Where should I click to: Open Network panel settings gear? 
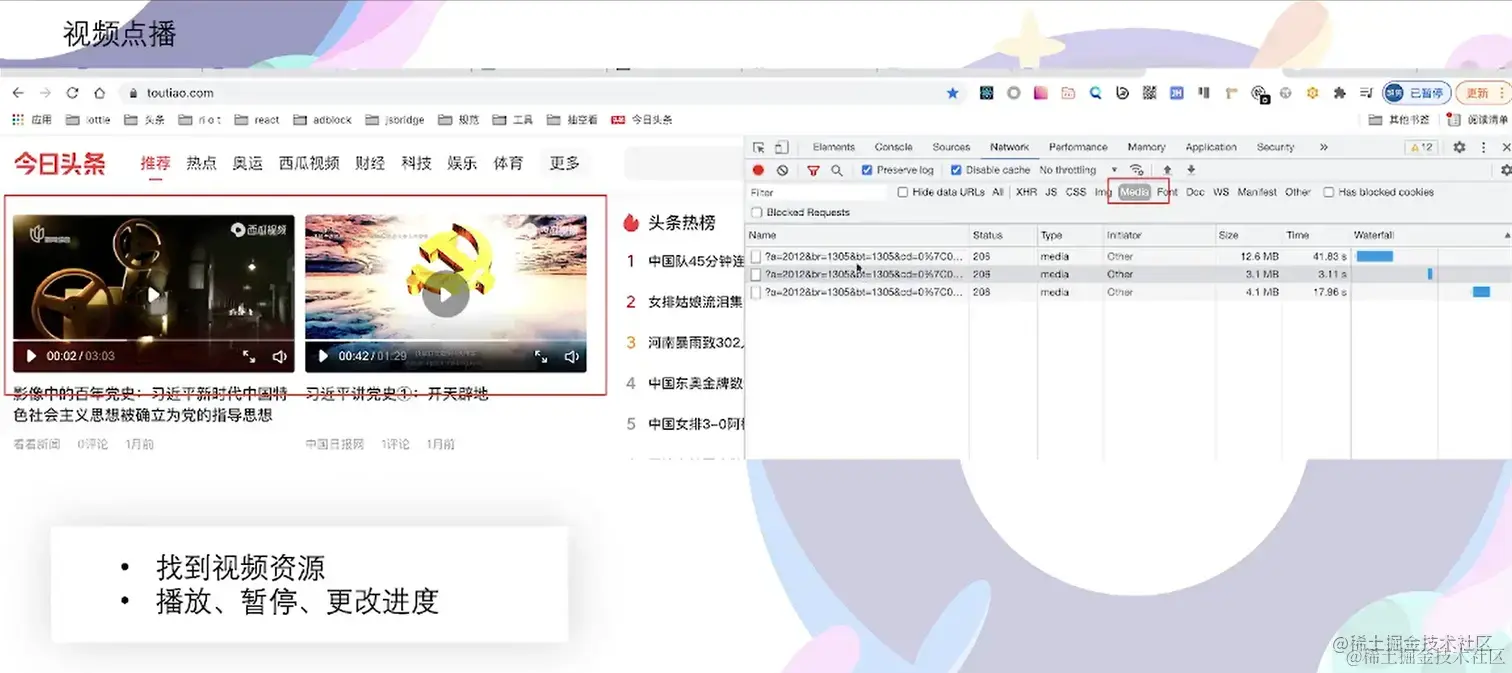coord(1506,170)
